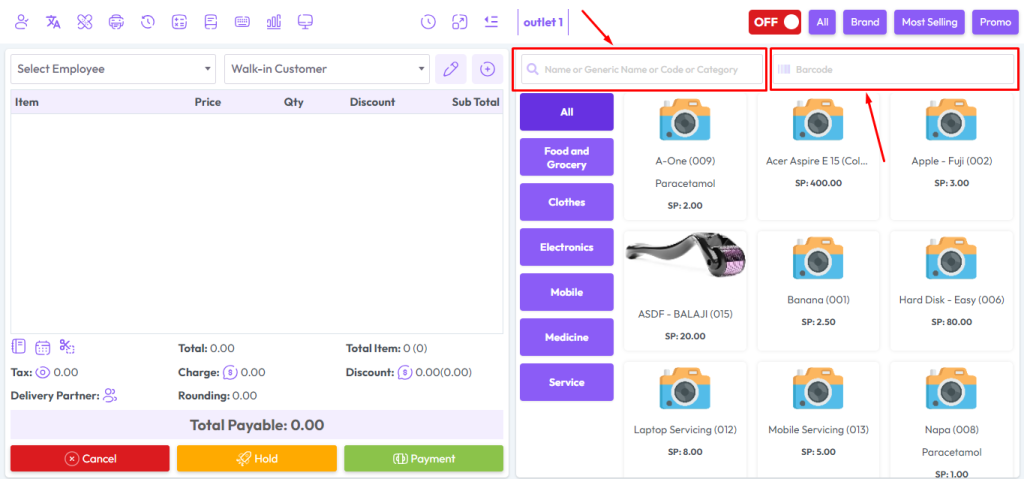Add Banana (001) product

point(818,291)
